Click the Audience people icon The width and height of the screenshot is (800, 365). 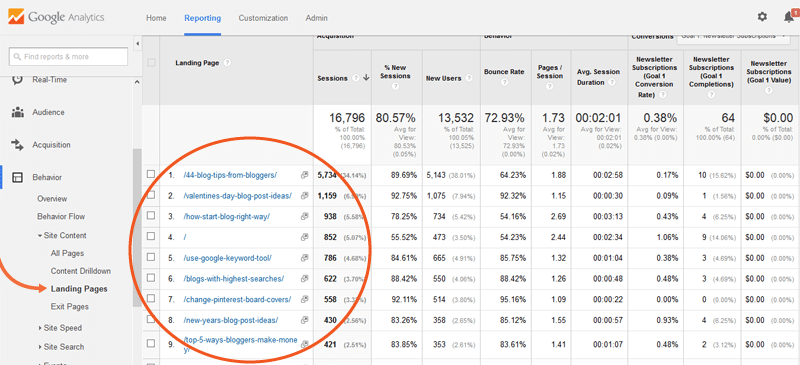[x=18, y=112]
